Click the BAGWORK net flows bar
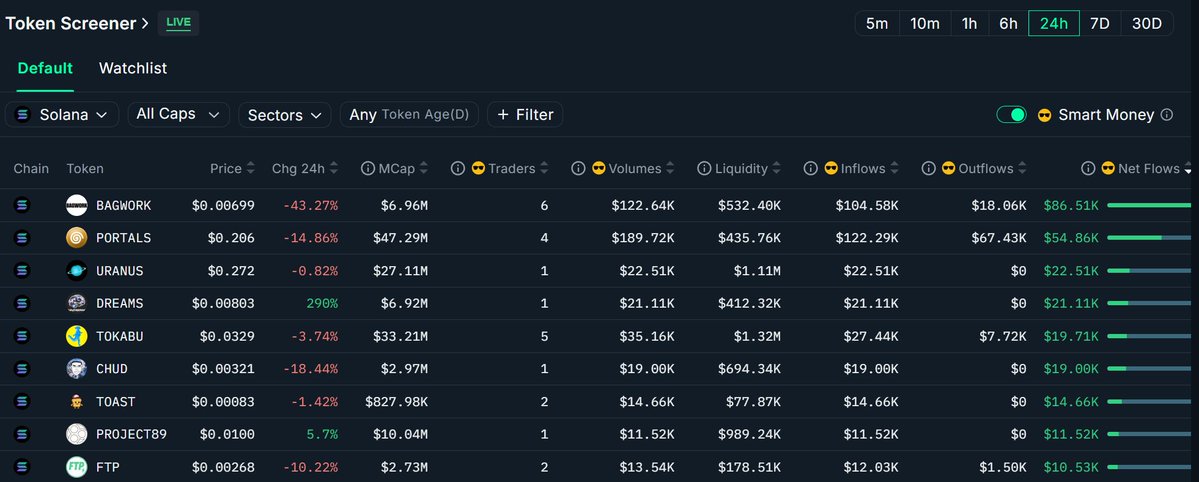The height and width of the screenshot is (482, 1199). click(1150, 206)
